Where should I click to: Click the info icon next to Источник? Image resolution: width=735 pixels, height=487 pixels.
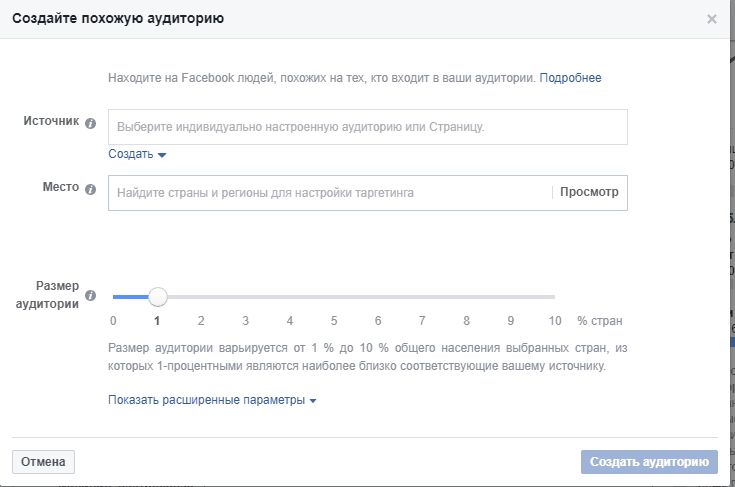[90, 123]
